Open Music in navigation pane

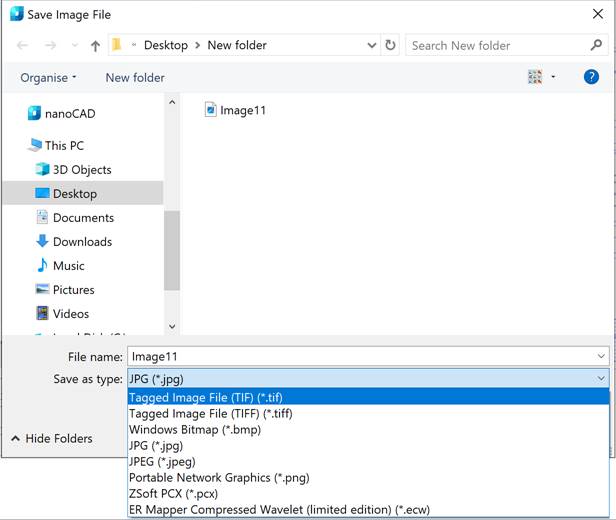[60, 265]
